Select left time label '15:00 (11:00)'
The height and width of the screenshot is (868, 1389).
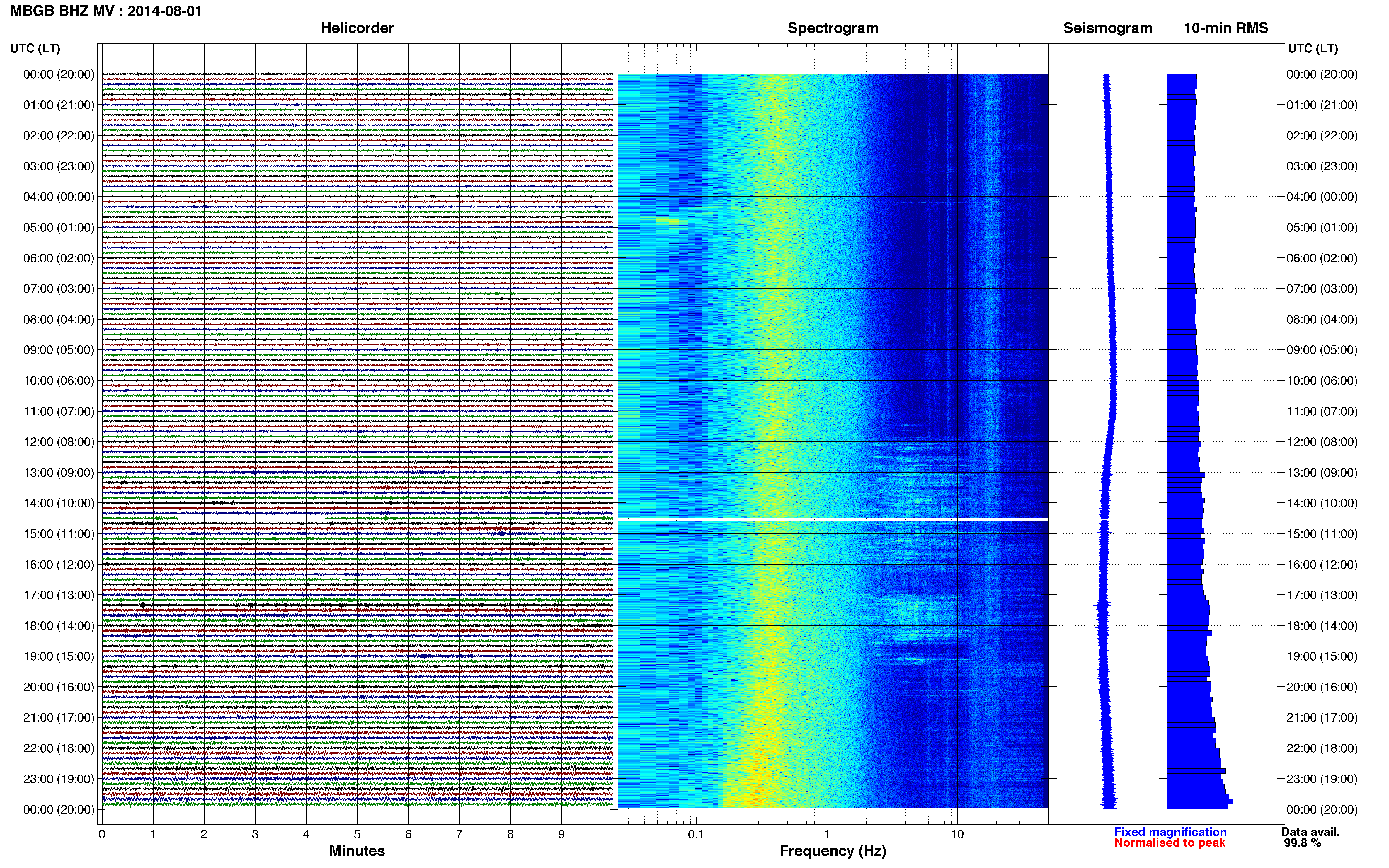pos(59,534)
